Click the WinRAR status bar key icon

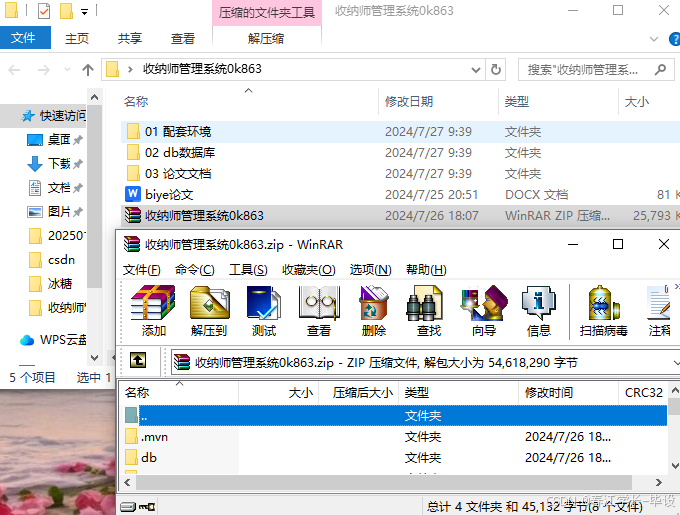tap(147, 506)
